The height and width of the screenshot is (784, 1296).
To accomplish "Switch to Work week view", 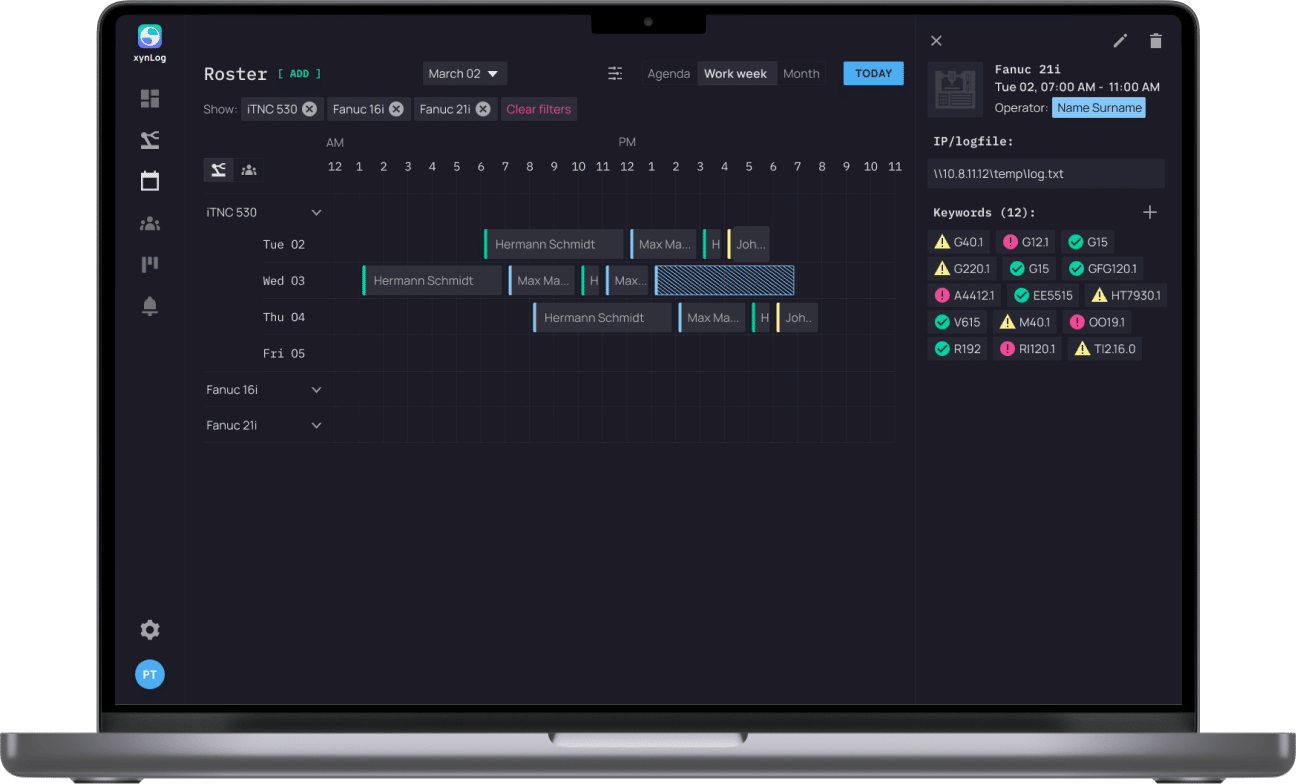I will 736,74.
